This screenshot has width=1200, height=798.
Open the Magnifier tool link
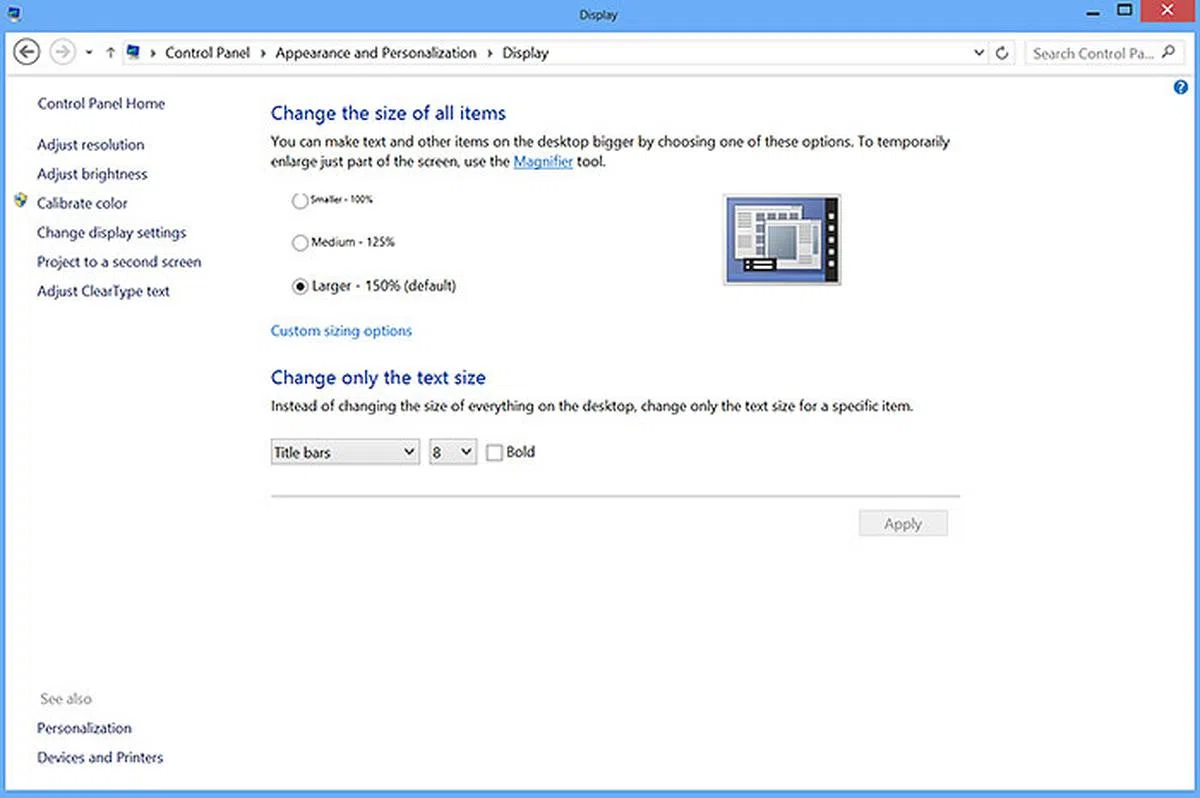pos(543,162)
